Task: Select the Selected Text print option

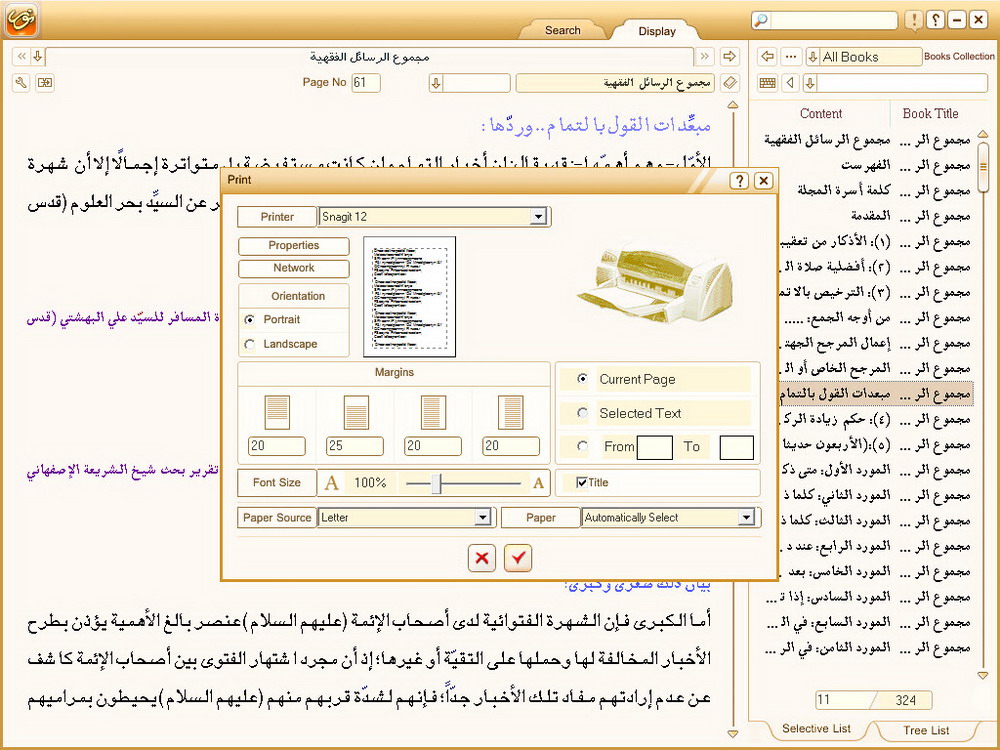Action: (x=582, y=413)
